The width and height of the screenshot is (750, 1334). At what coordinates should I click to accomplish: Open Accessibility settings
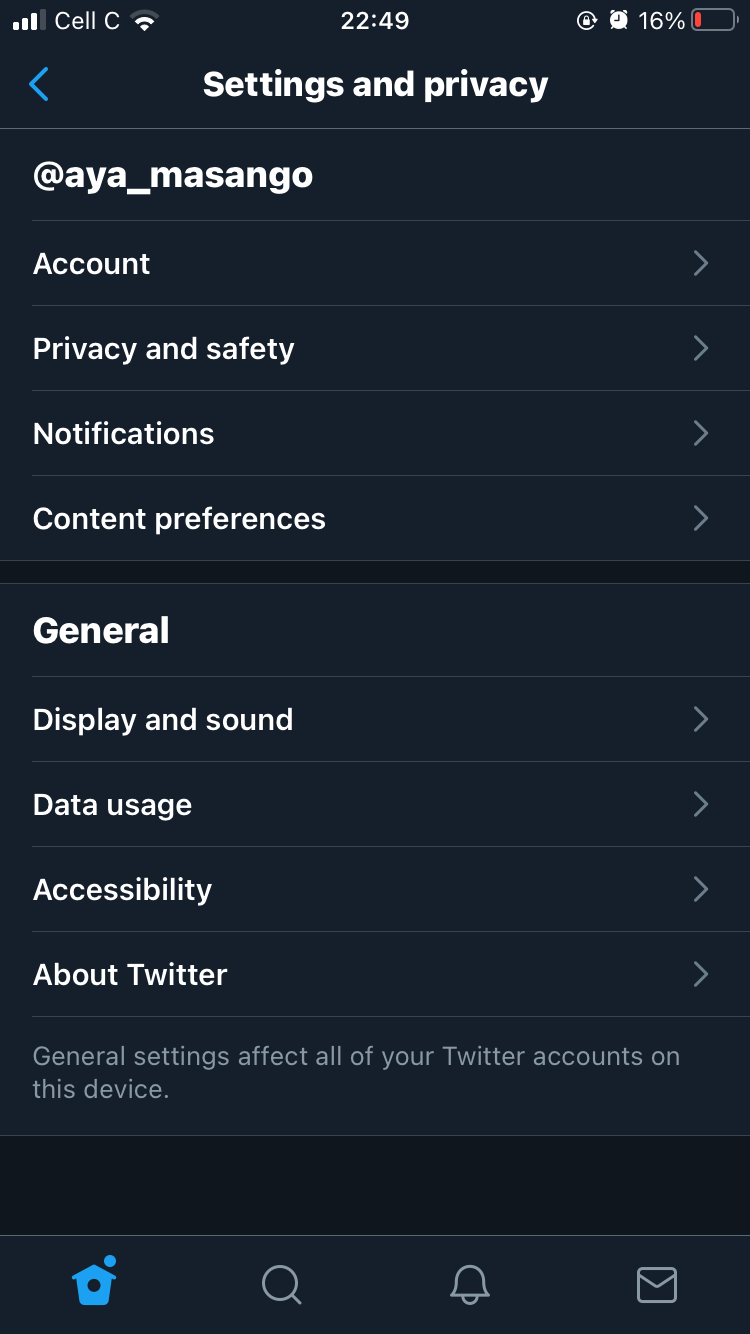point(122,889)
